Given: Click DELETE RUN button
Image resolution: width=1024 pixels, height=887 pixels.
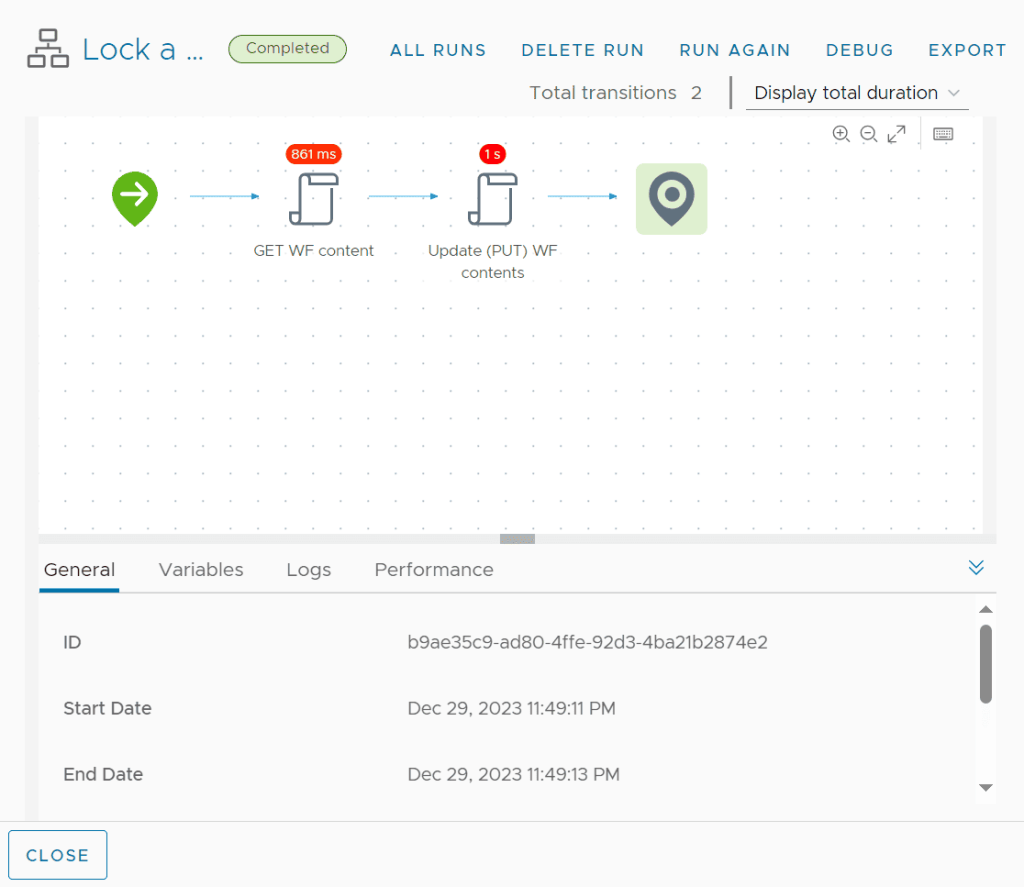Looking at the screenshot, I should pos(583,50).
